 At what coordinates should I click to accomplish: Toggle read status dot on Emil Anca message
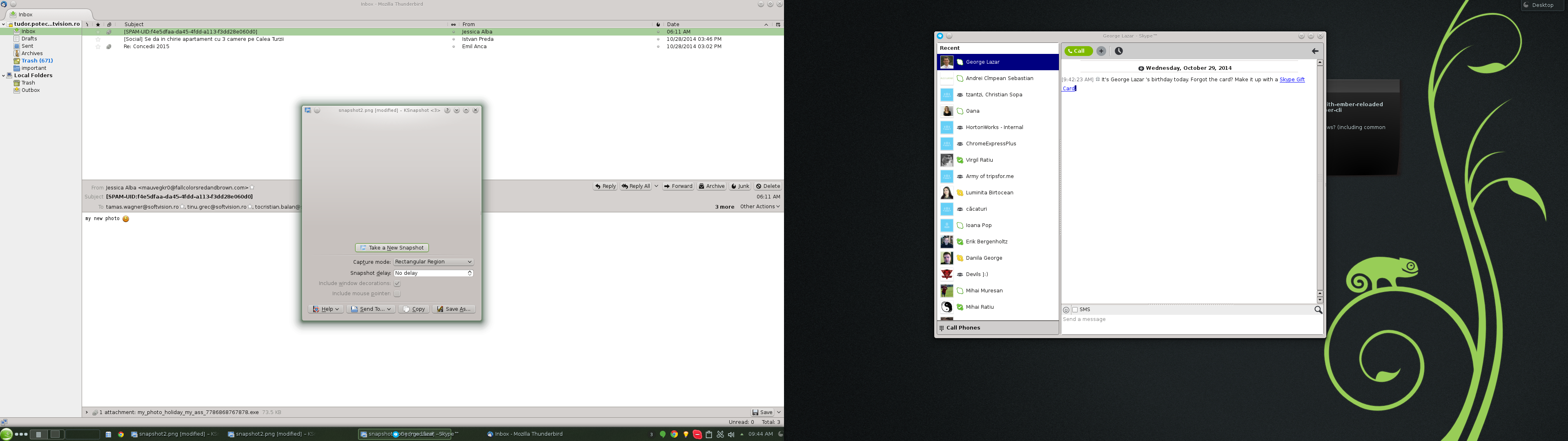coord(453,47)
